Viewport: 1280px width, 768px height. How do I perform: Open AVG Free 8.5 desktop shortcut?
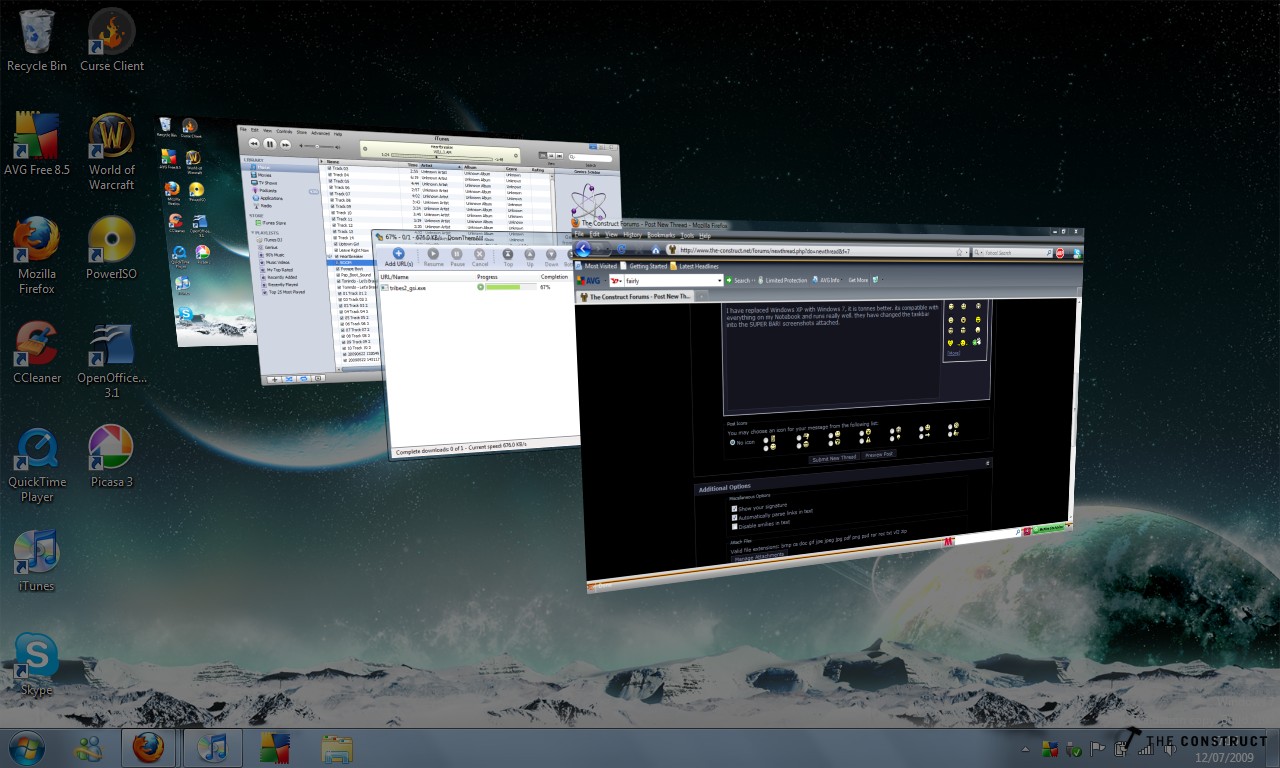pos(37,144)
